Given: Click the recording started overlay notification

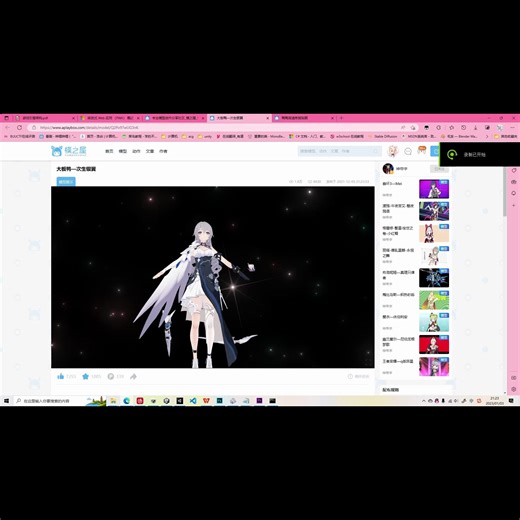Looking at the screenshot, I should pos(480,154).
